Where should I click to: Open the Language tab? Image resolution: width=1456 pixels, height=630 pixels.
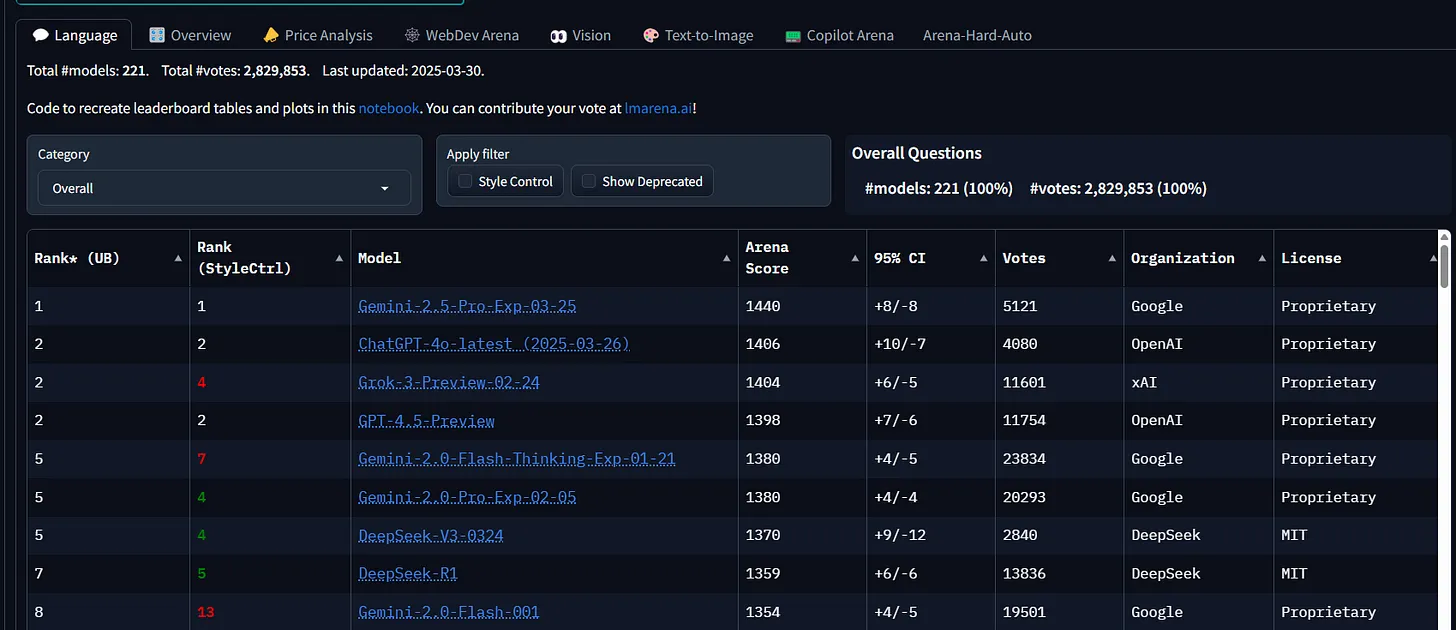(x=74, y=35)
